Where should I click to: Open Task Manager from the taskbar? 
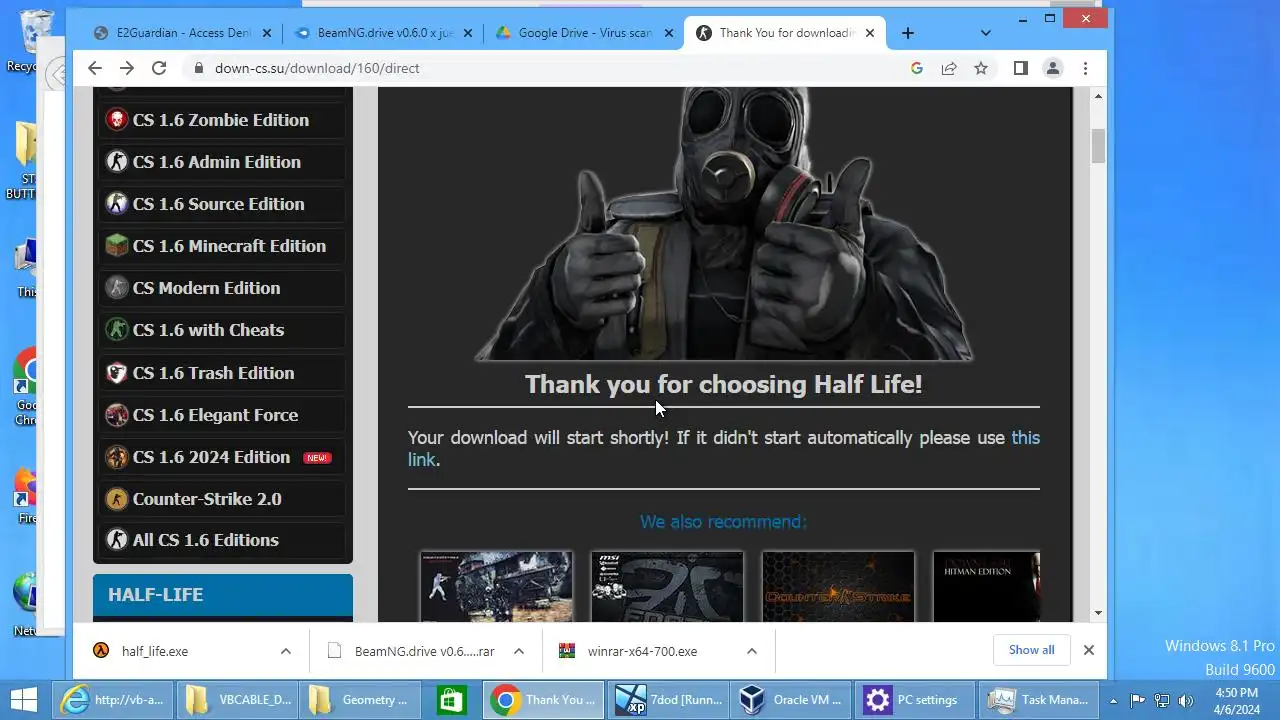pyautogui.click(x=1039, y=699)
